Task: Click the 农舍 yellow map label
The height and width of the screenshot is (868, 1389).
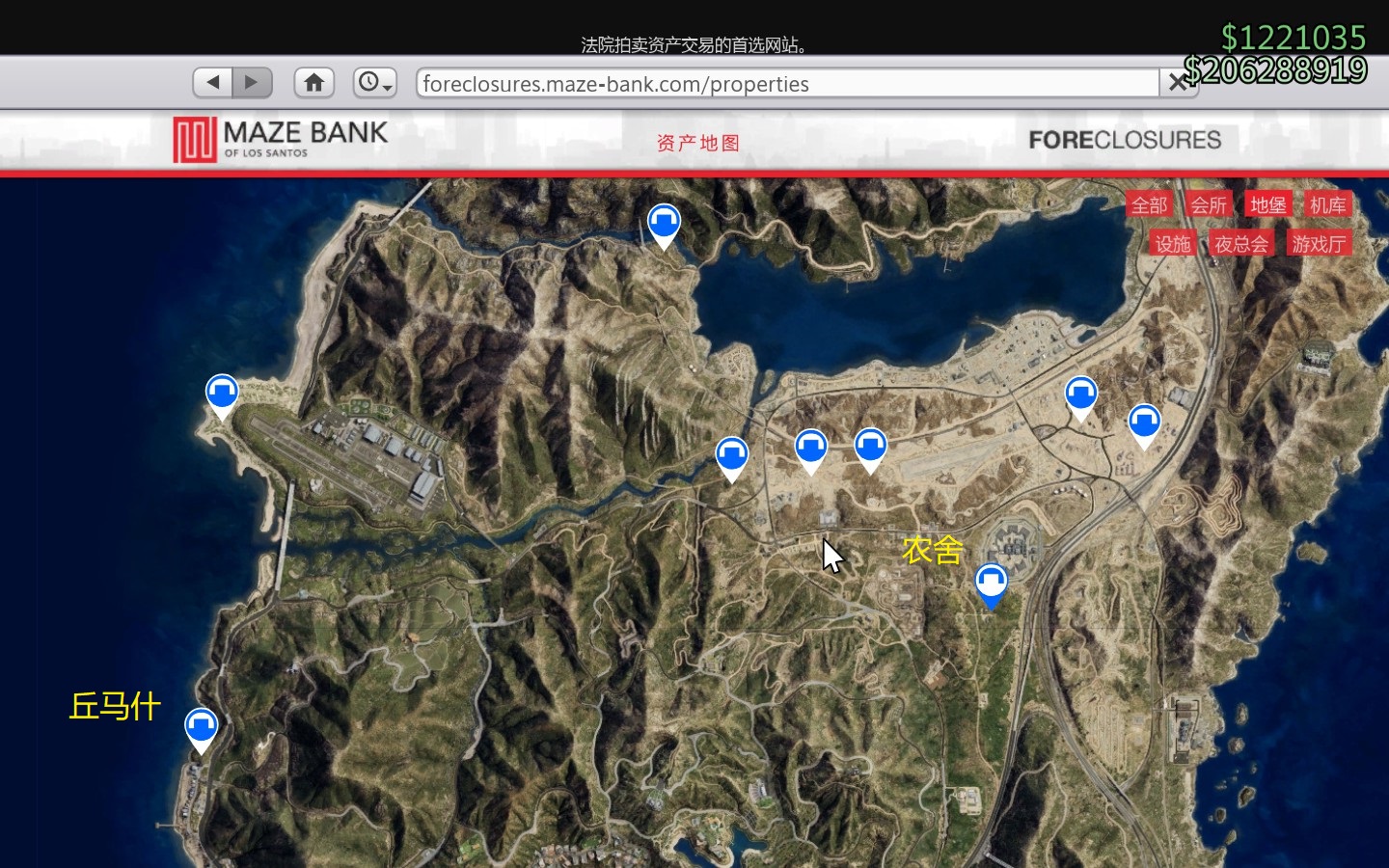Action: pos(933,550)
